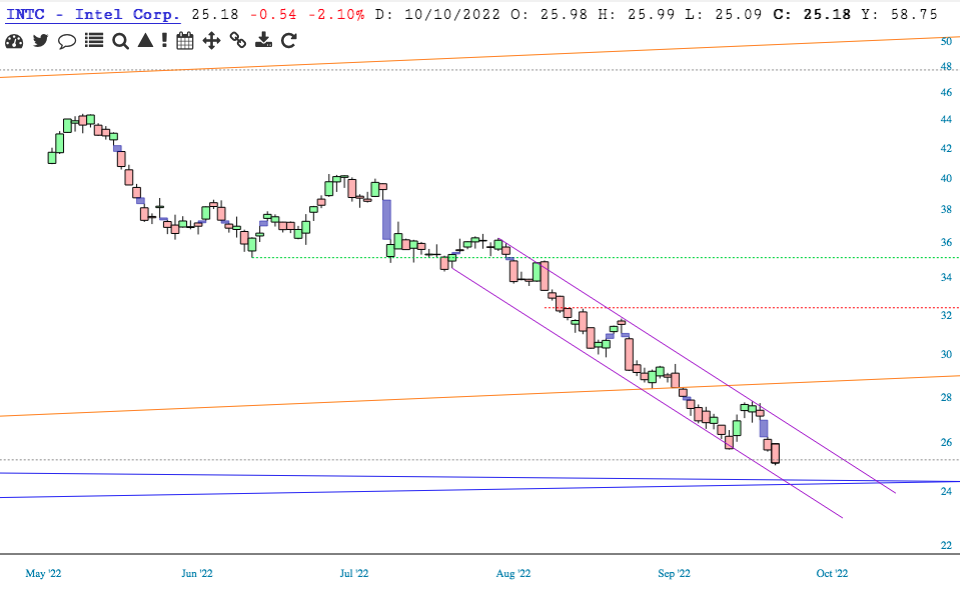960x591 pixels.
Task: Click price axis label 46
Action: 946,92
